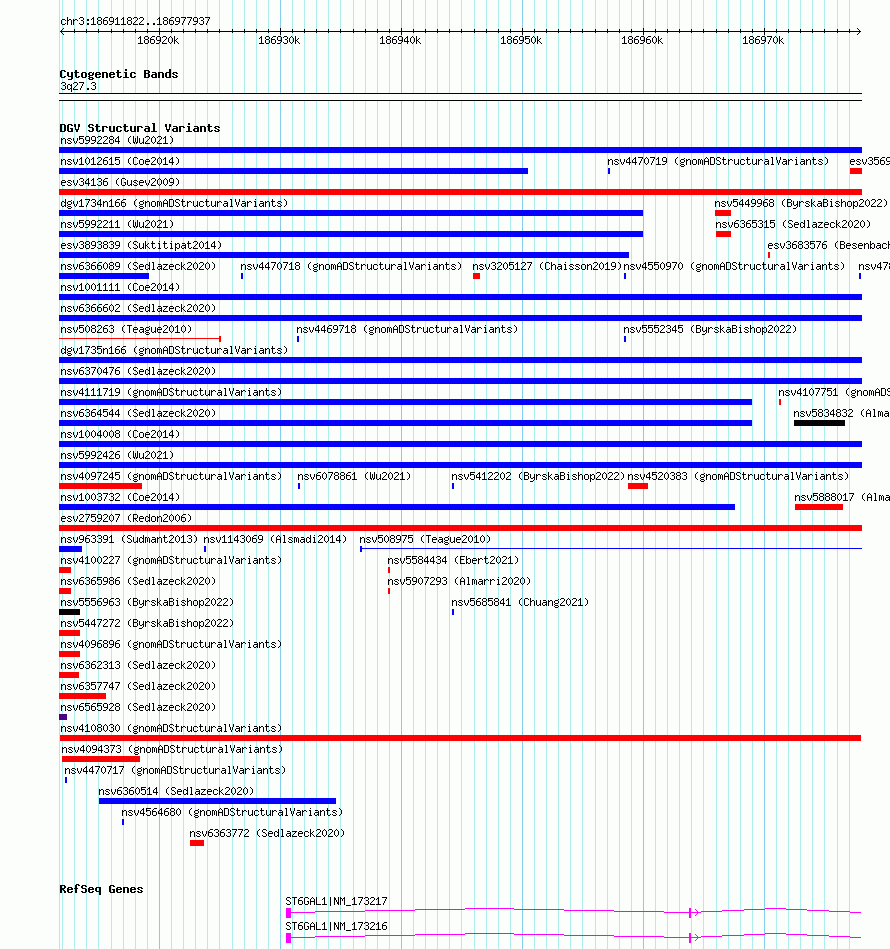This screenshot has width=890, height=949.
Task: Click the nsv5992284 (Wu2021) variant label
Action: 117,140
